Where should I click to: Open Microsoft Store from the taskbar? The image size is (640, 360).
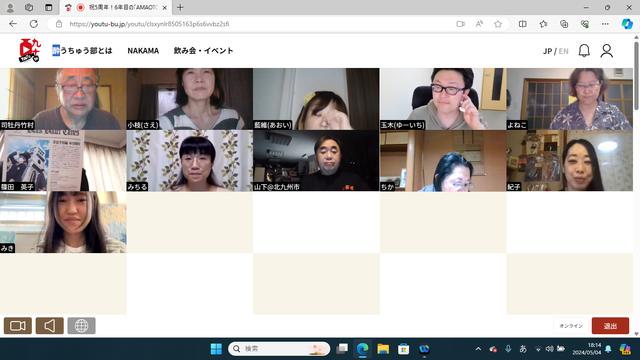pos(404,349)
